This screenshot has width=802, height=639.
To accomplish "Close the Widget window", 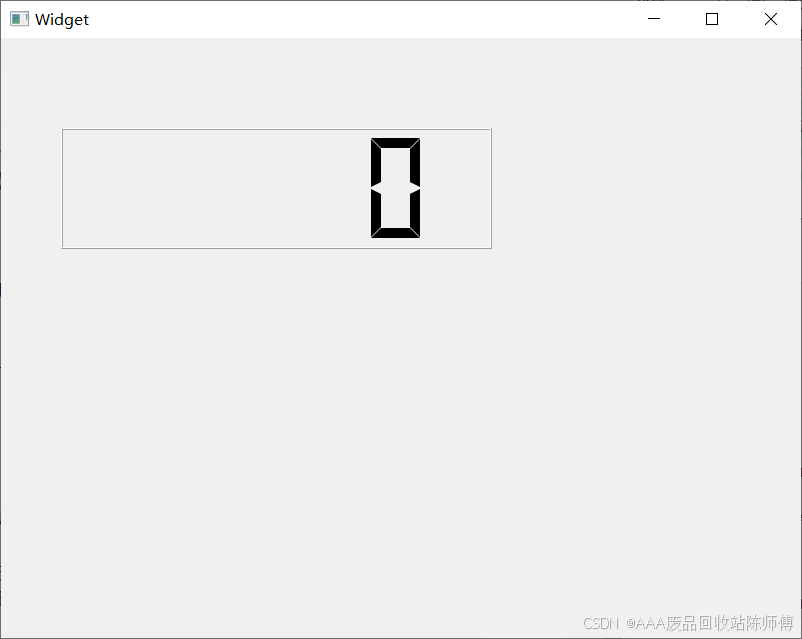I will pyautogui.click(x=771, y=19).
